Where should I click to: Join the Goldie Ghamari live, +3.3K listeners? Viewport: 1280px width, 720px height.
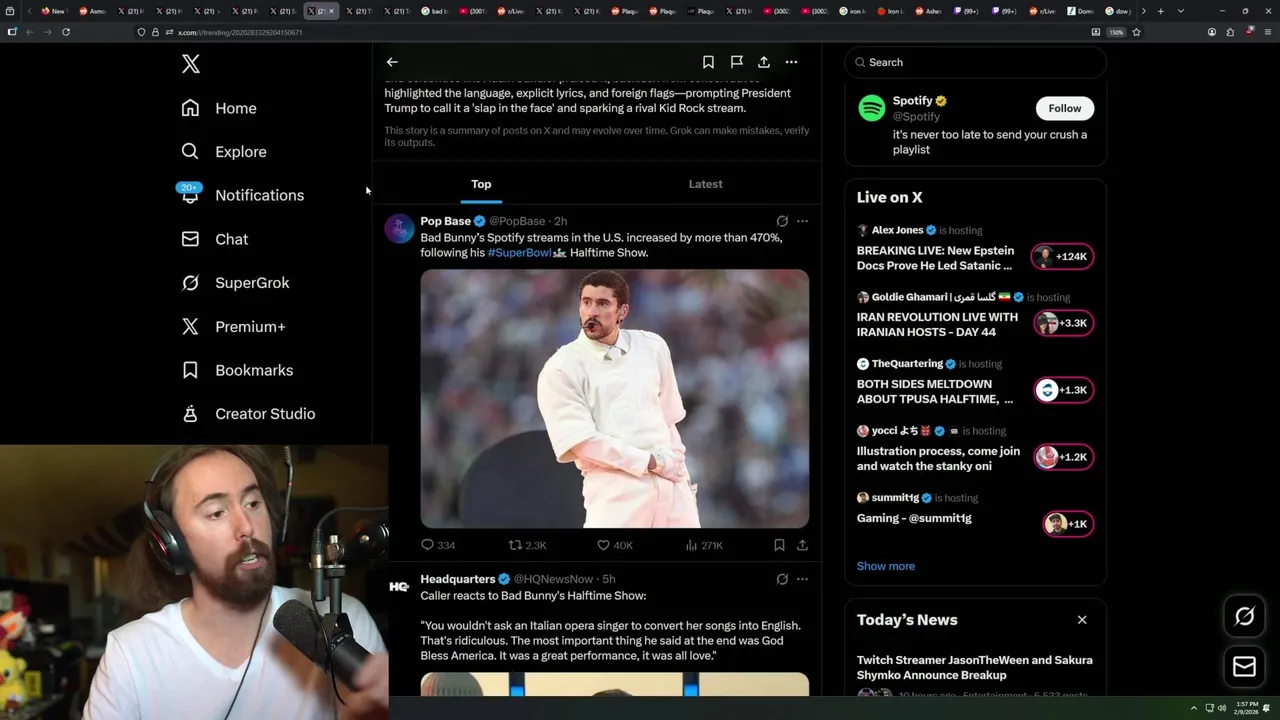coord(1063,323)
